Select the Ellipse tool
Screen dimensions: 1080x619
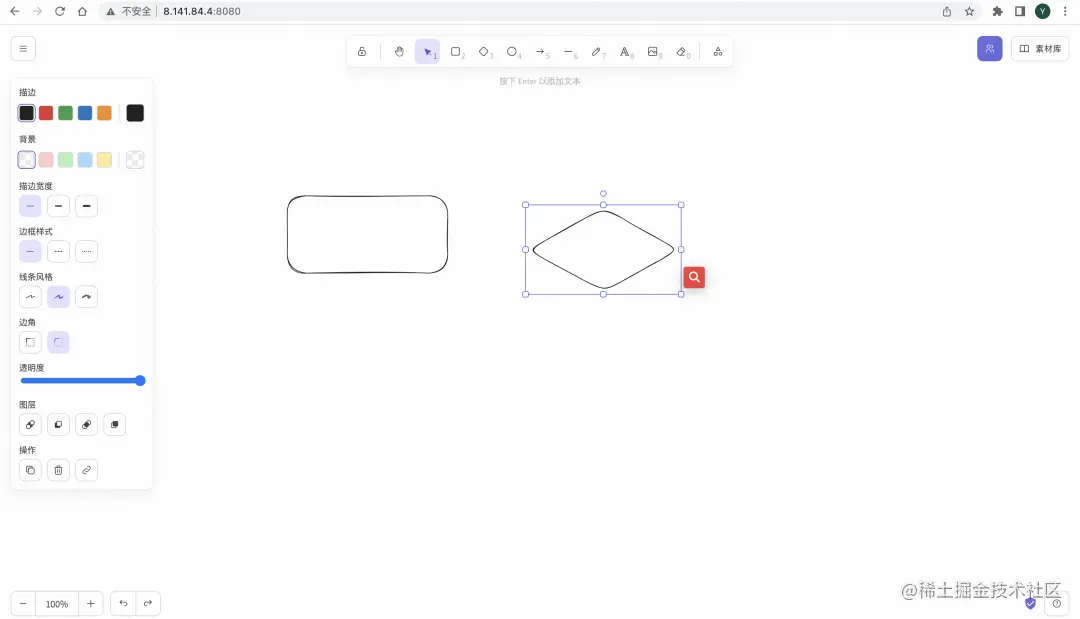(512, 52)
